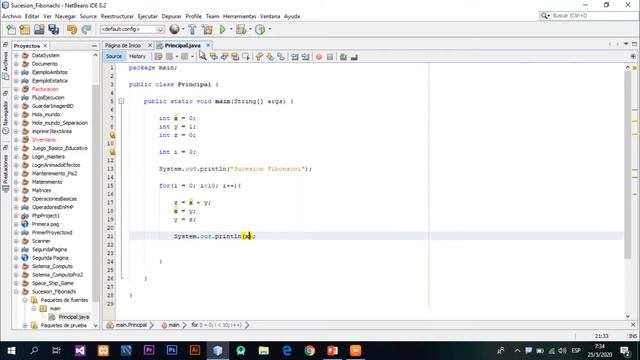640x360 pixels.
Task: Click the warning marker on line 9
Action: [112, 135]
